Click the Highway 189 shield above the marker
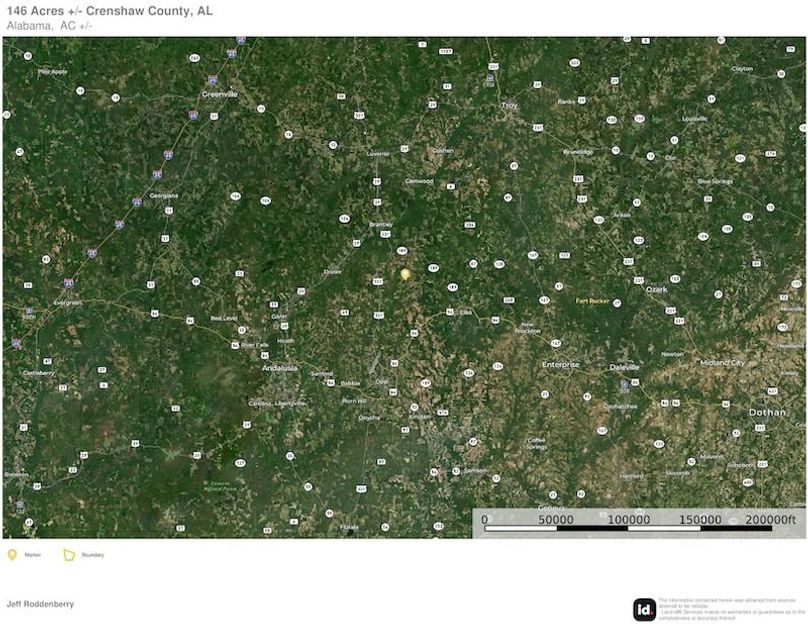Viewport: 808px width, 624px height. [x=401, y=250]
